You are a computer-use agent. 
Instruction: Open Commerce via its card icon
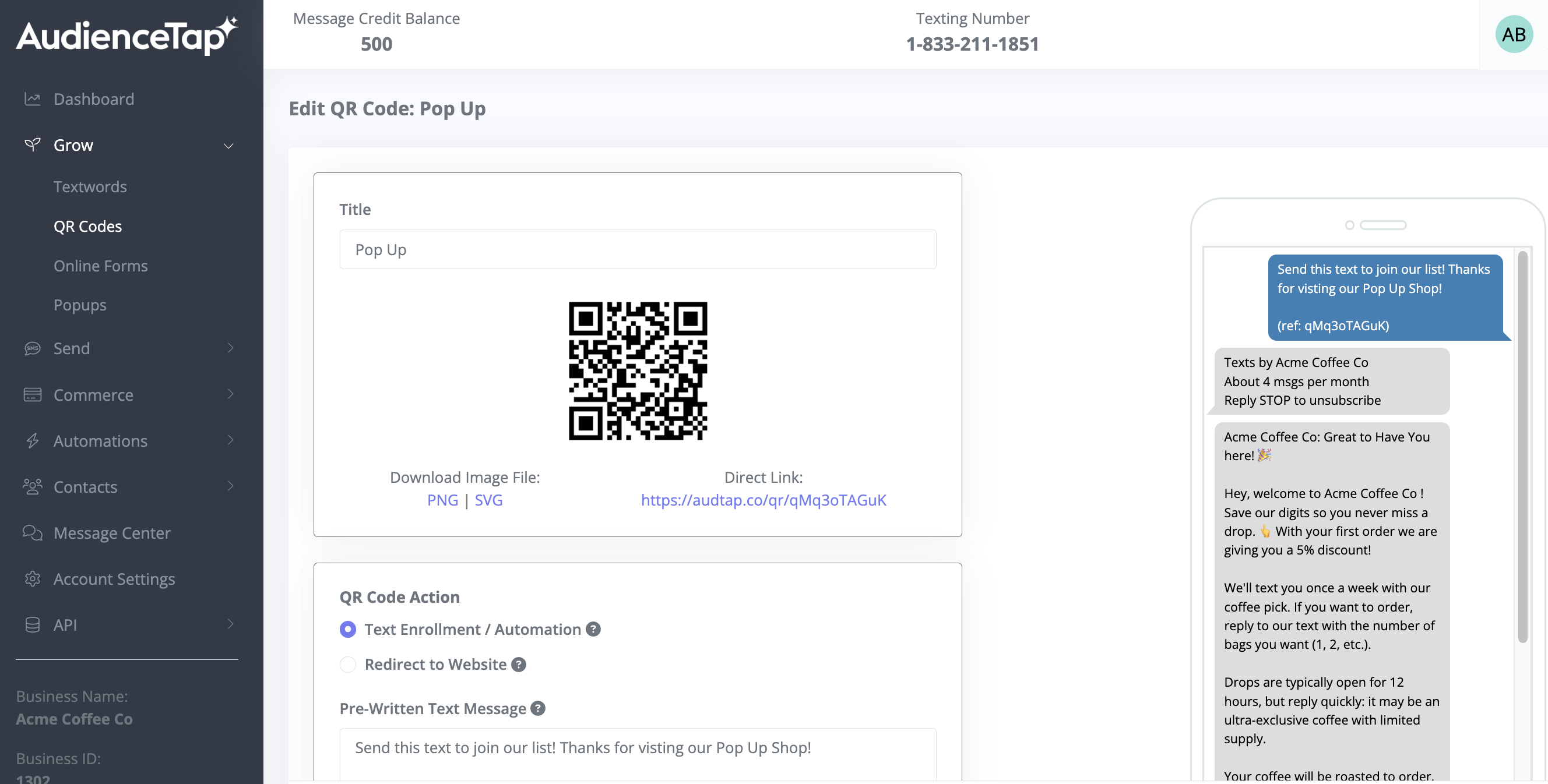click(33, 395)
